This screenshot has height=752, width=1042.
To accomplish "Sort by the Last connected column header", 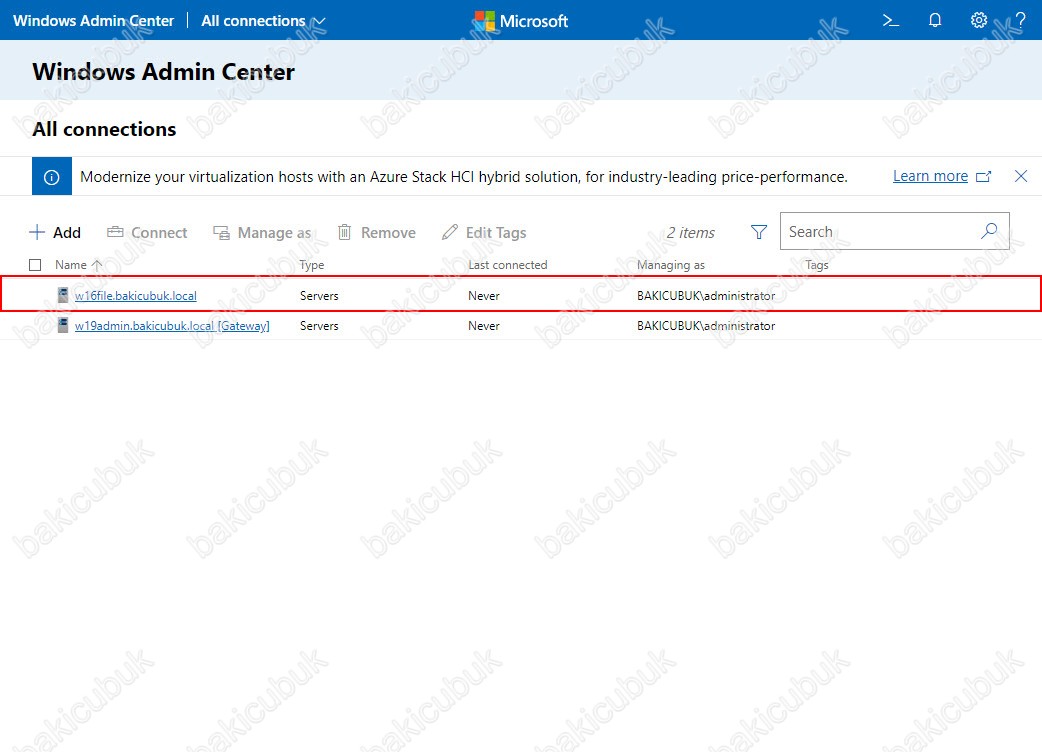I will pyautogui.click(x=508, y=265).
